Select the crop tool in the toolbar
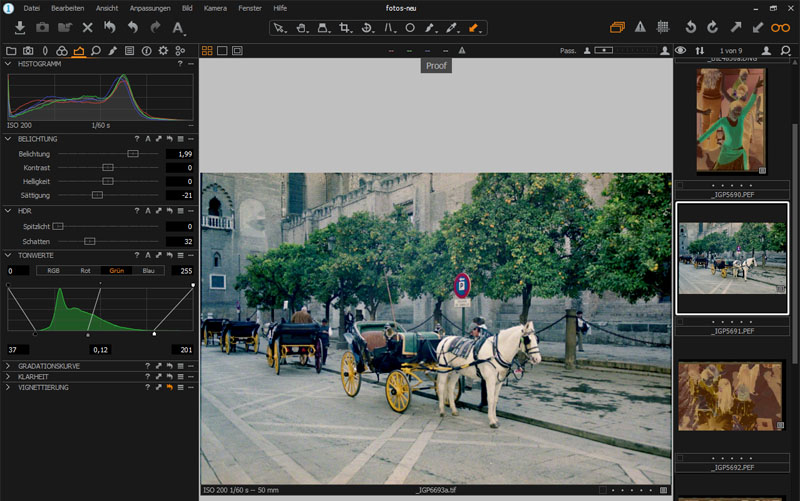Image resolution: width=800 pixels, height=501 pixels. 345,28
